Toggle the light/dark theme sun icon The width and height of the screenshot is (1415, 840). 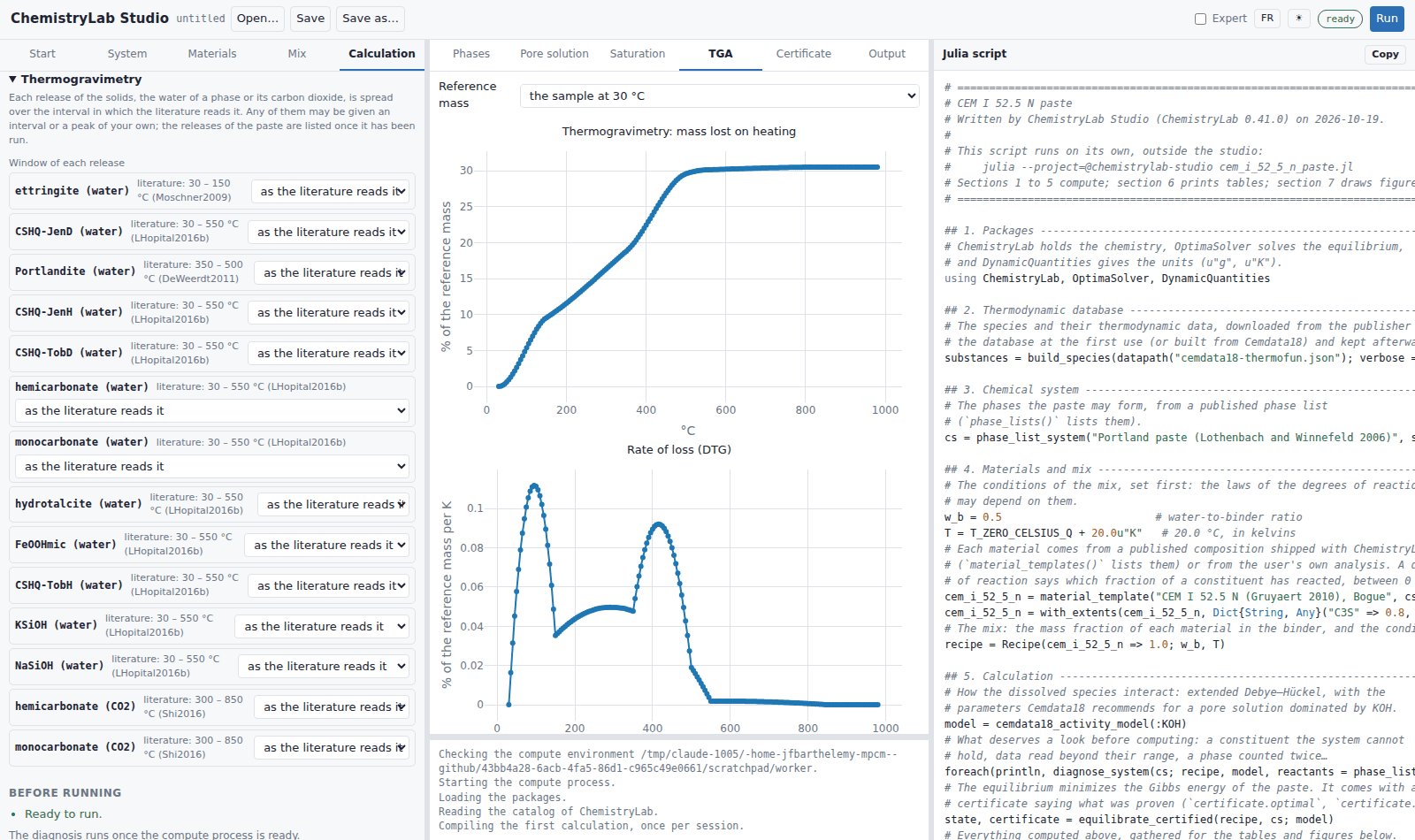(1298, 19)
